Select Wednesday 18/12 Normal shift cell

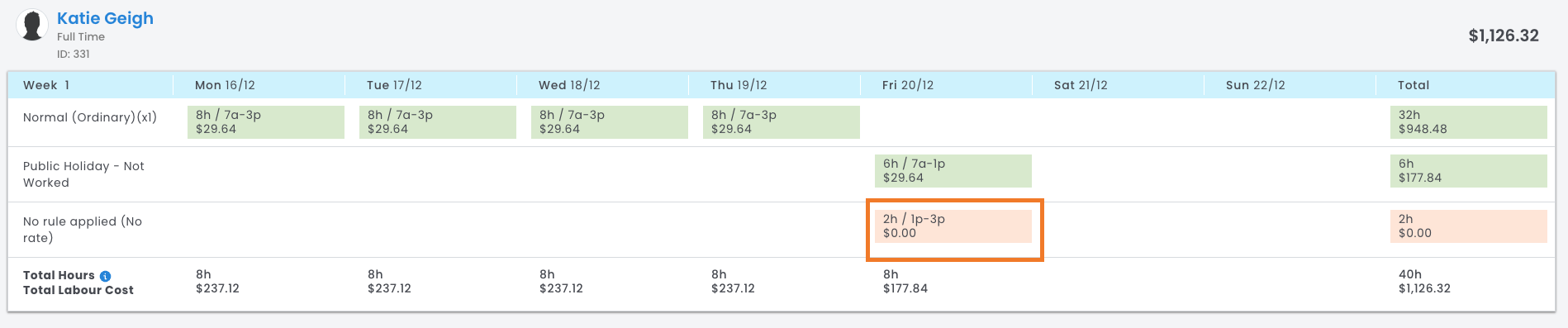point(610,122)
